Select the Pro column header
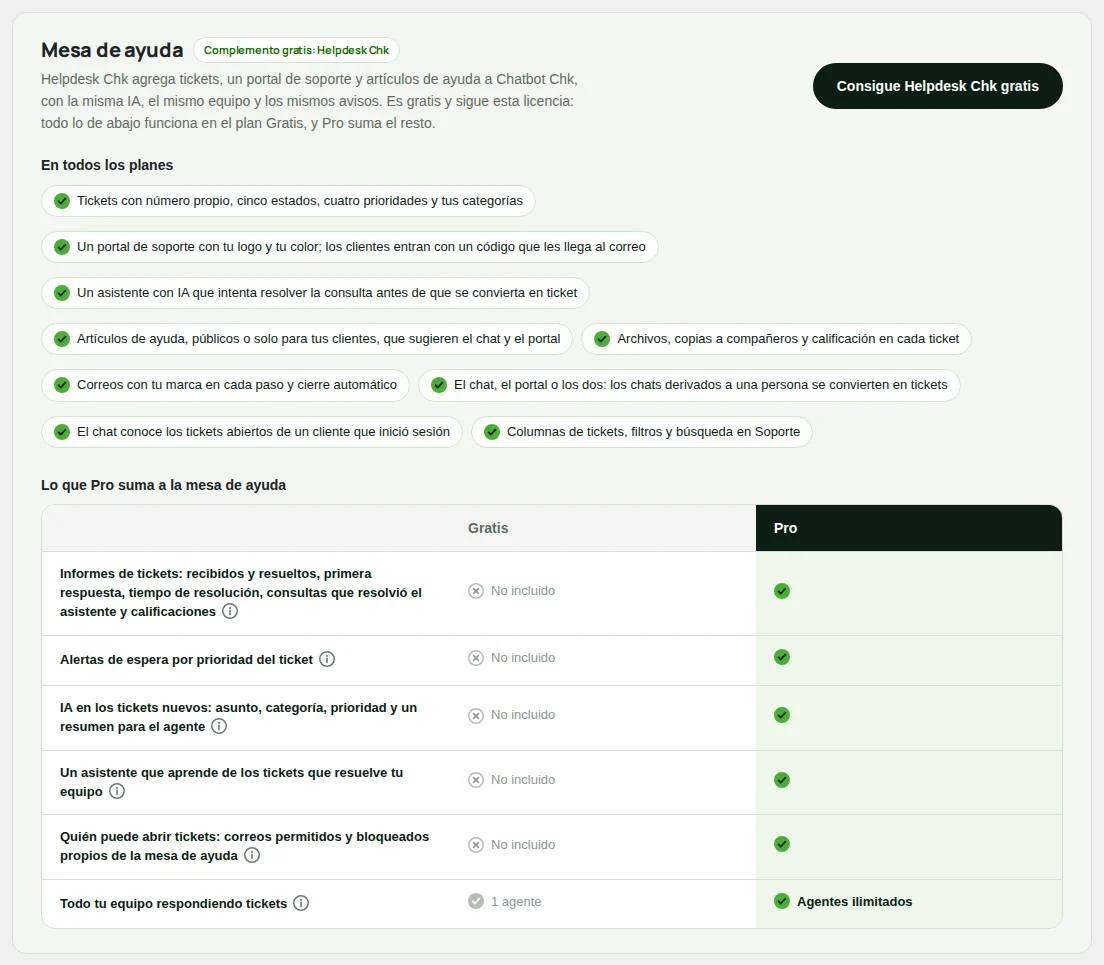This screenshot has width=1104, height=965. [x=908, y=528]
